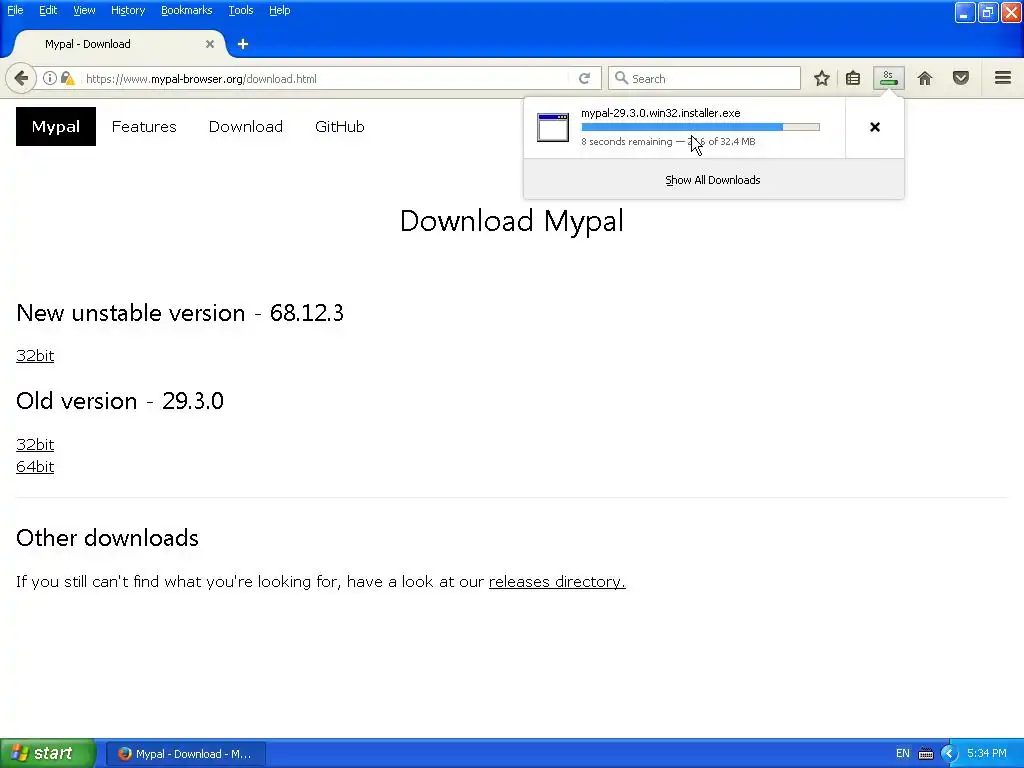1024x768 pixels.
Task: Go to Features page
Action: (144, 127)
